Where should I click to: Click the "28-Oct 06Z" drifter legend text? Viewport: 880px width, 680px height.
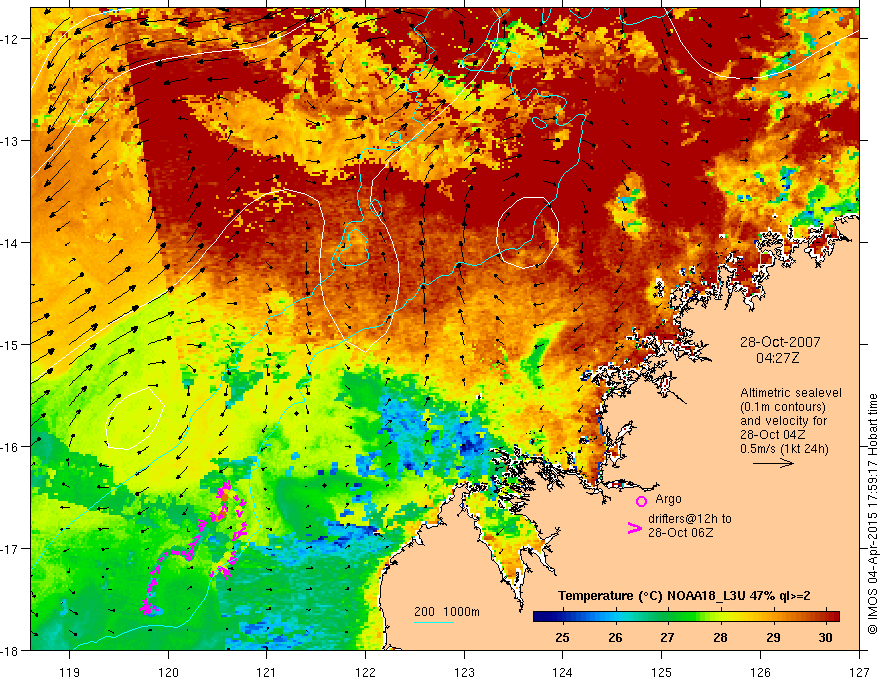click(681, 532)
